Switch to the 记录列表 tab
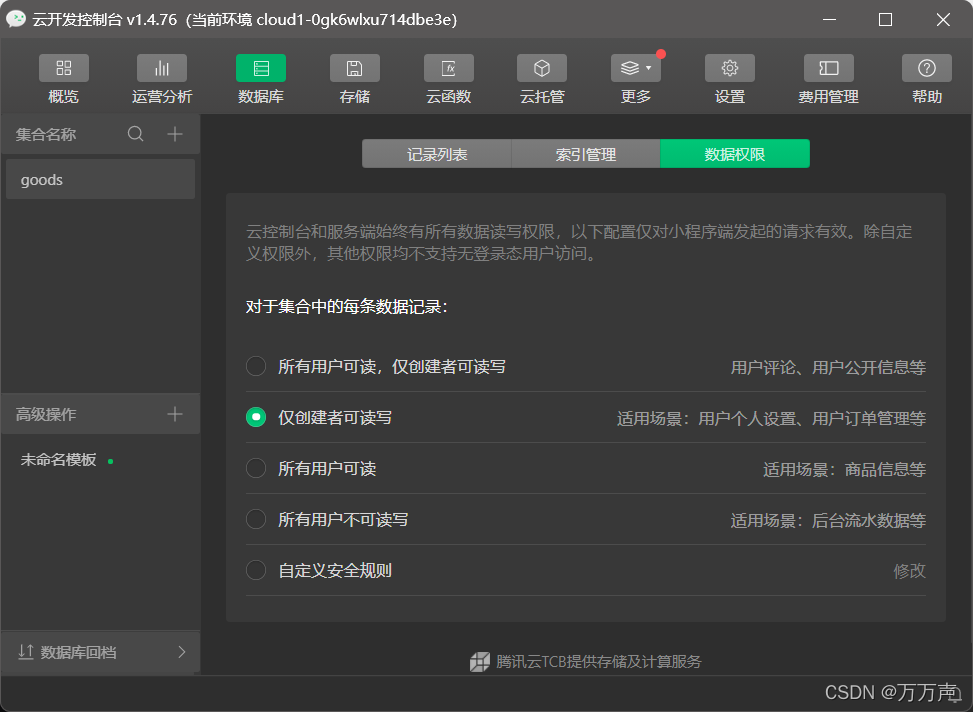Image resolution: width=973 pixels, height=712 pixels. click(435, 153)
